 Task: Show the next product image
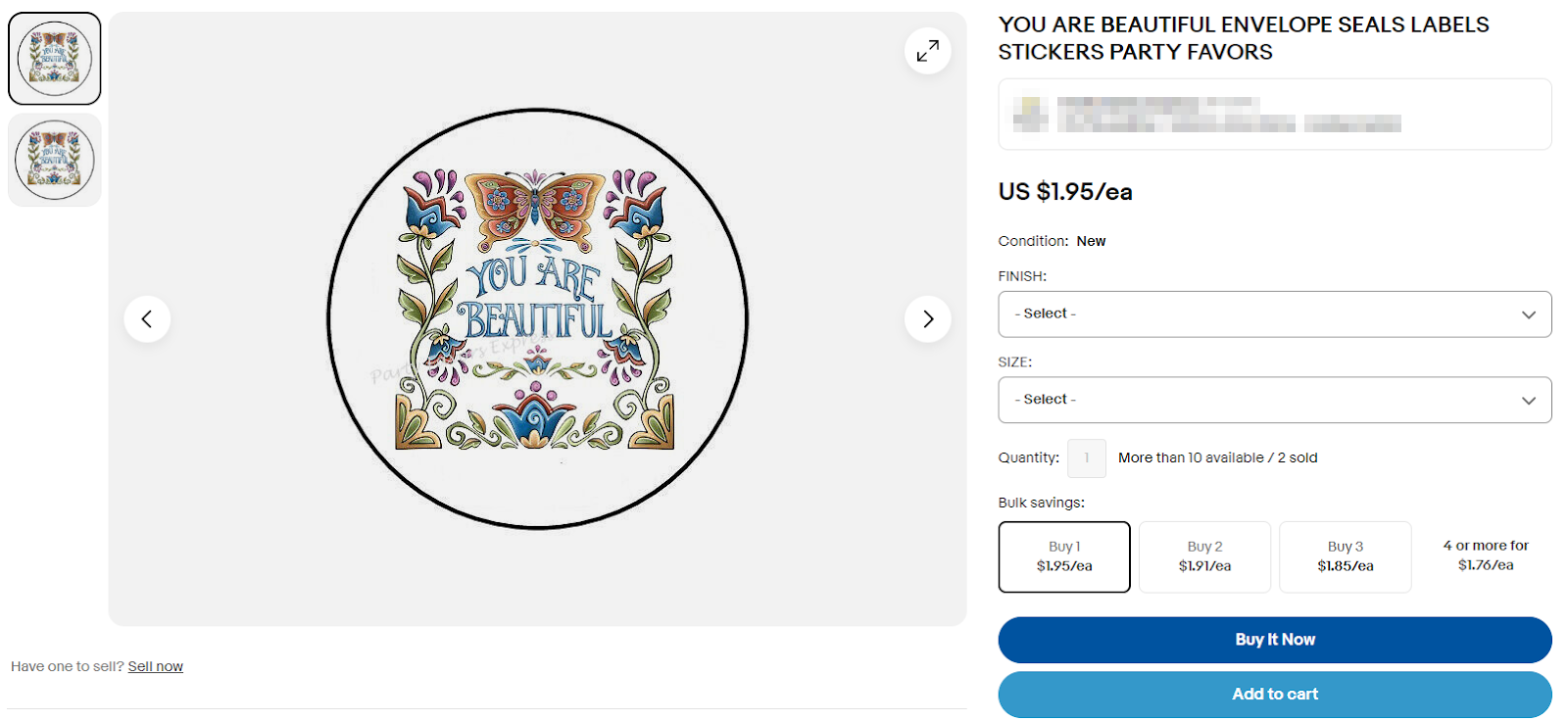[927, 318]
